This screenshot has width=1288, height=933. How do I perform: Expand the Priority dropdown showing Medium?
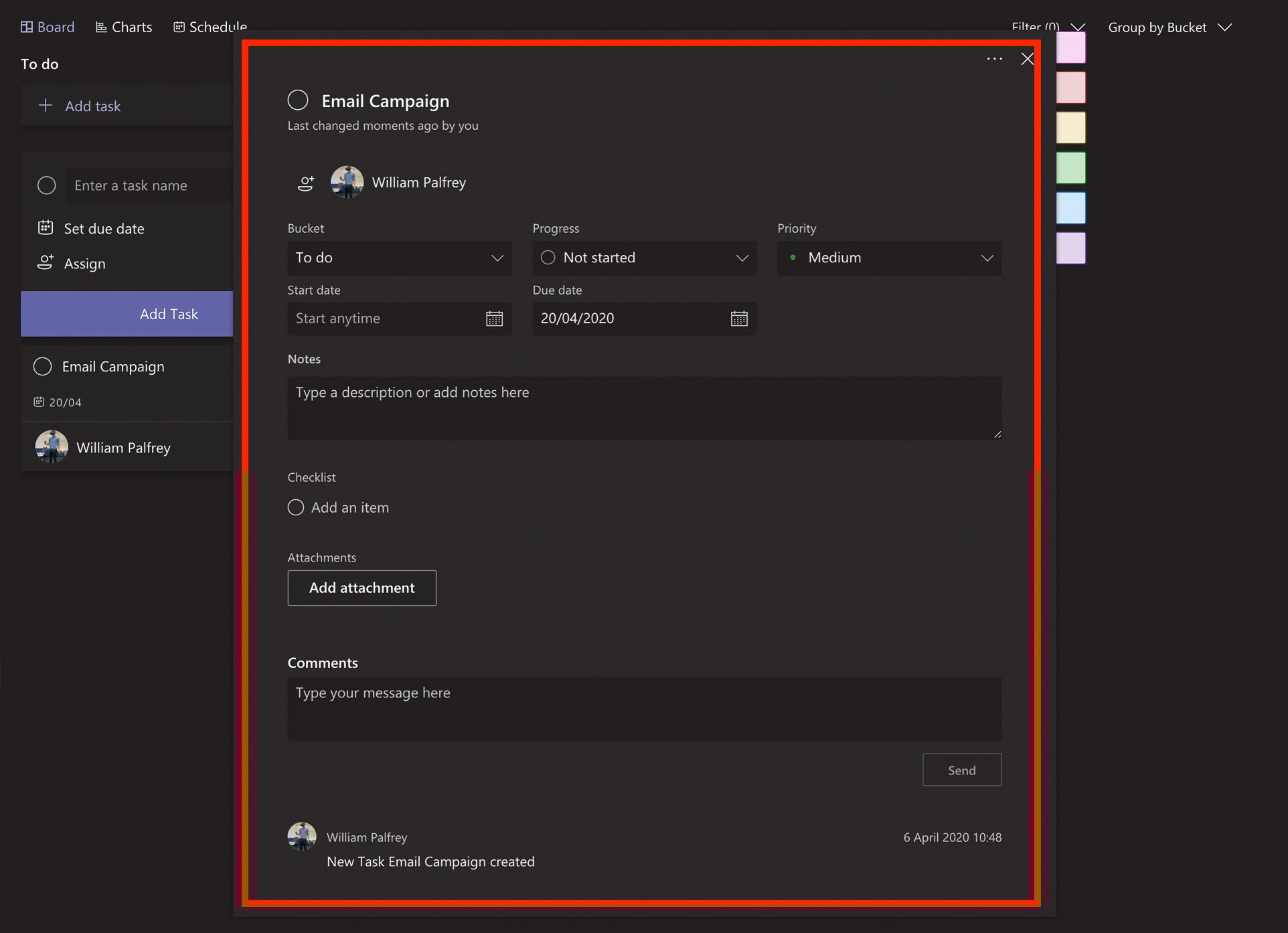890,258
